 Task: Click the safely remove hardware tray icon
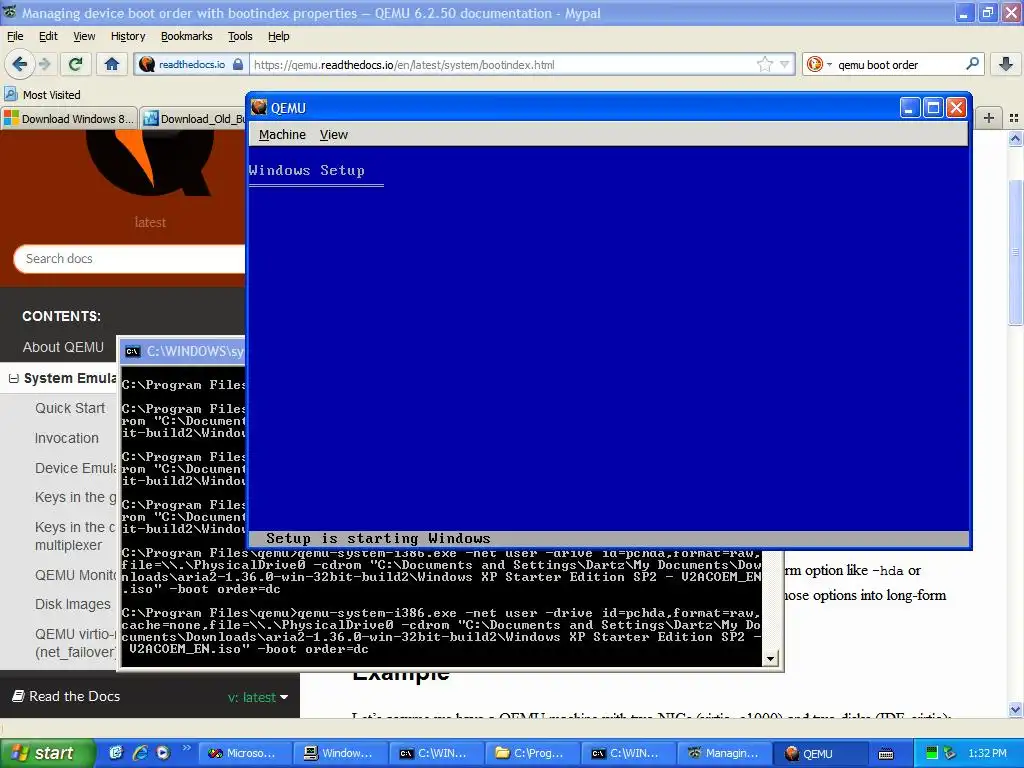click(950, 753)
